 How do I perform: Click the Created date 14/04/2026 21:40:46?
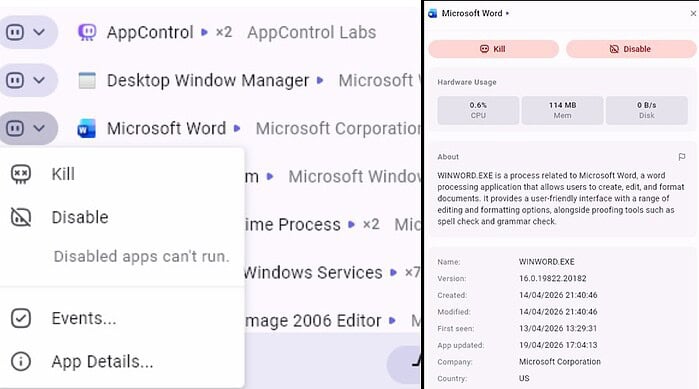point(558,295)
